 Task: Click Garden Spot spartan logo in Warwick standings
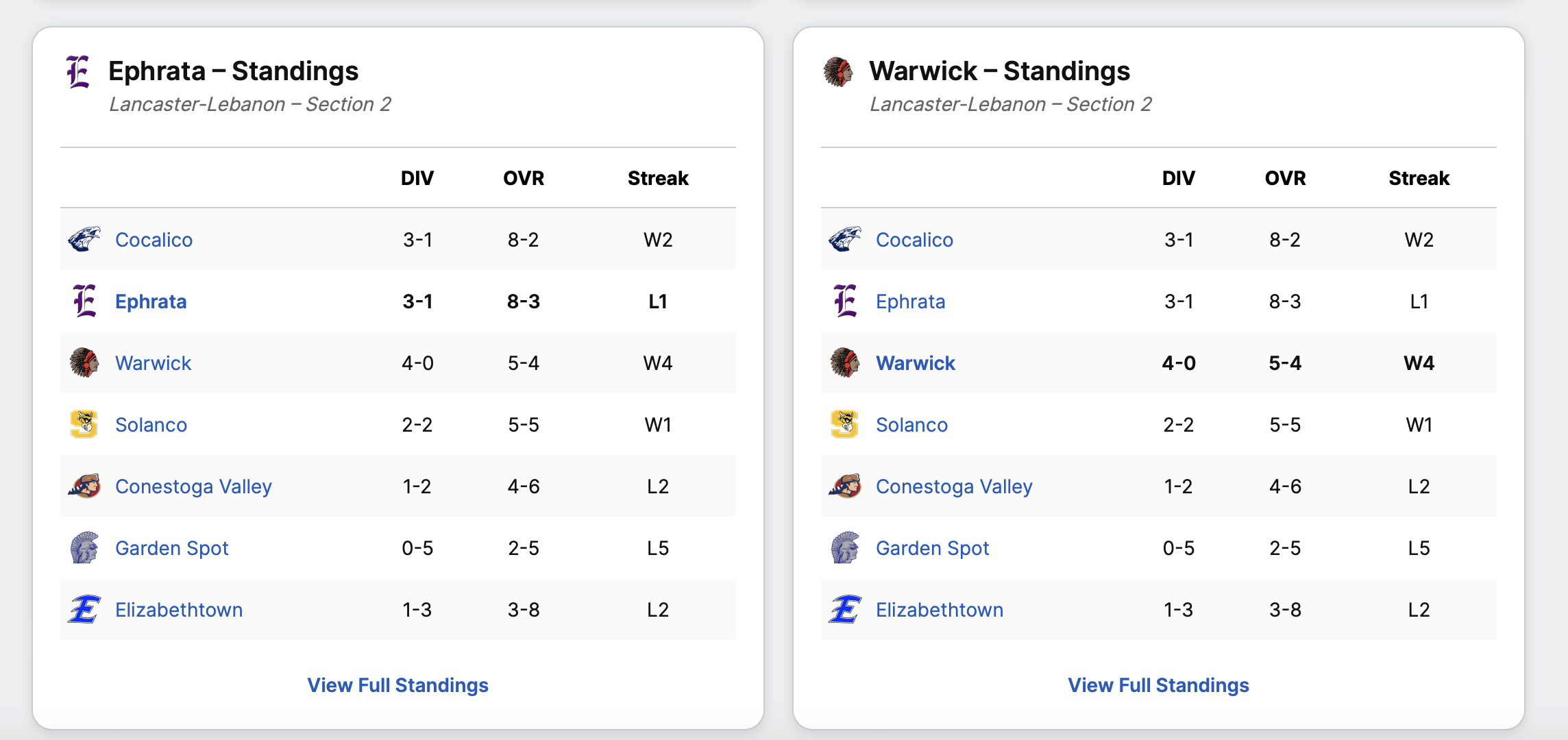click(845, 547)
